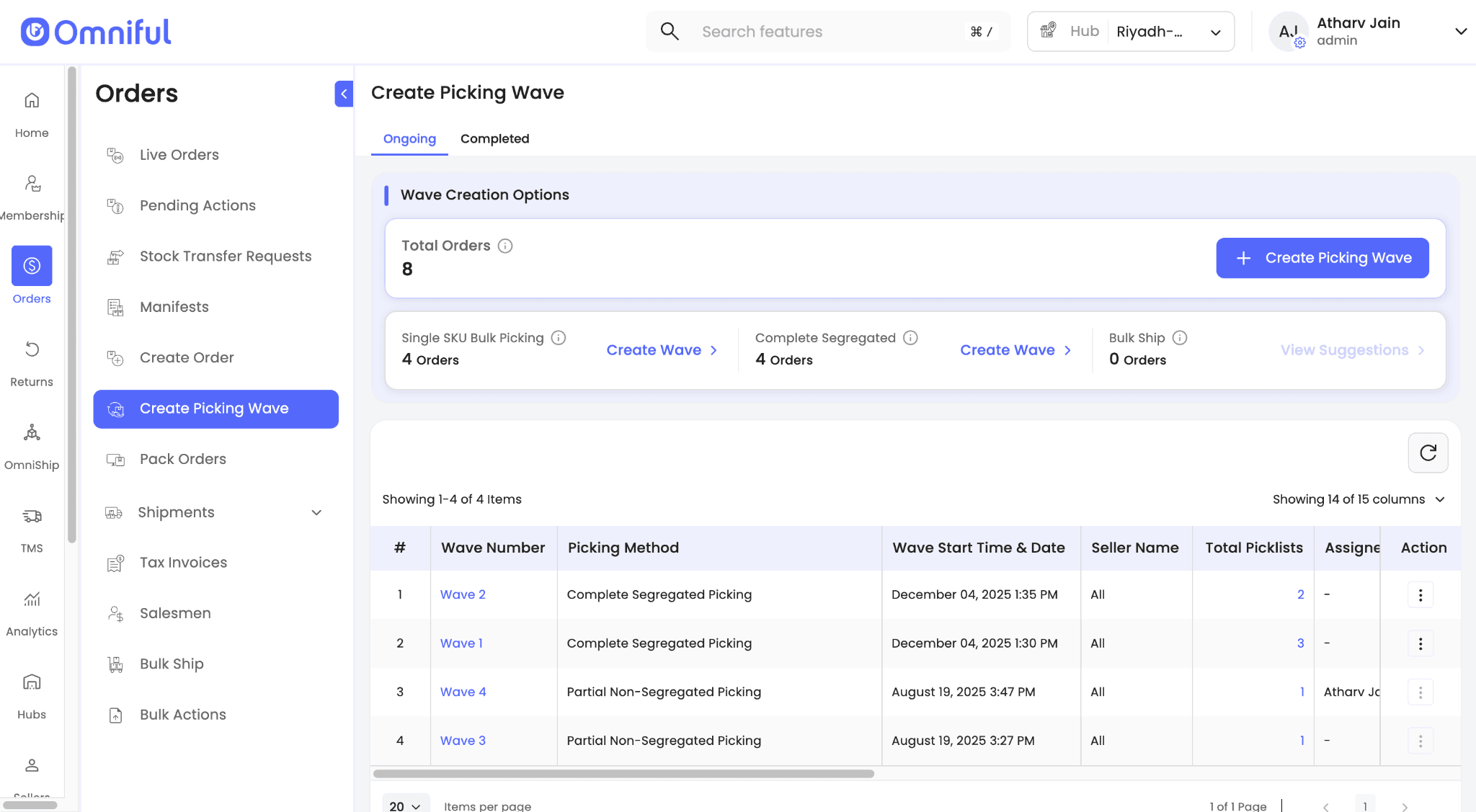1476x812 pixels.
Task: Switch to the Completed tab
Action: click(x=494, y=138)
